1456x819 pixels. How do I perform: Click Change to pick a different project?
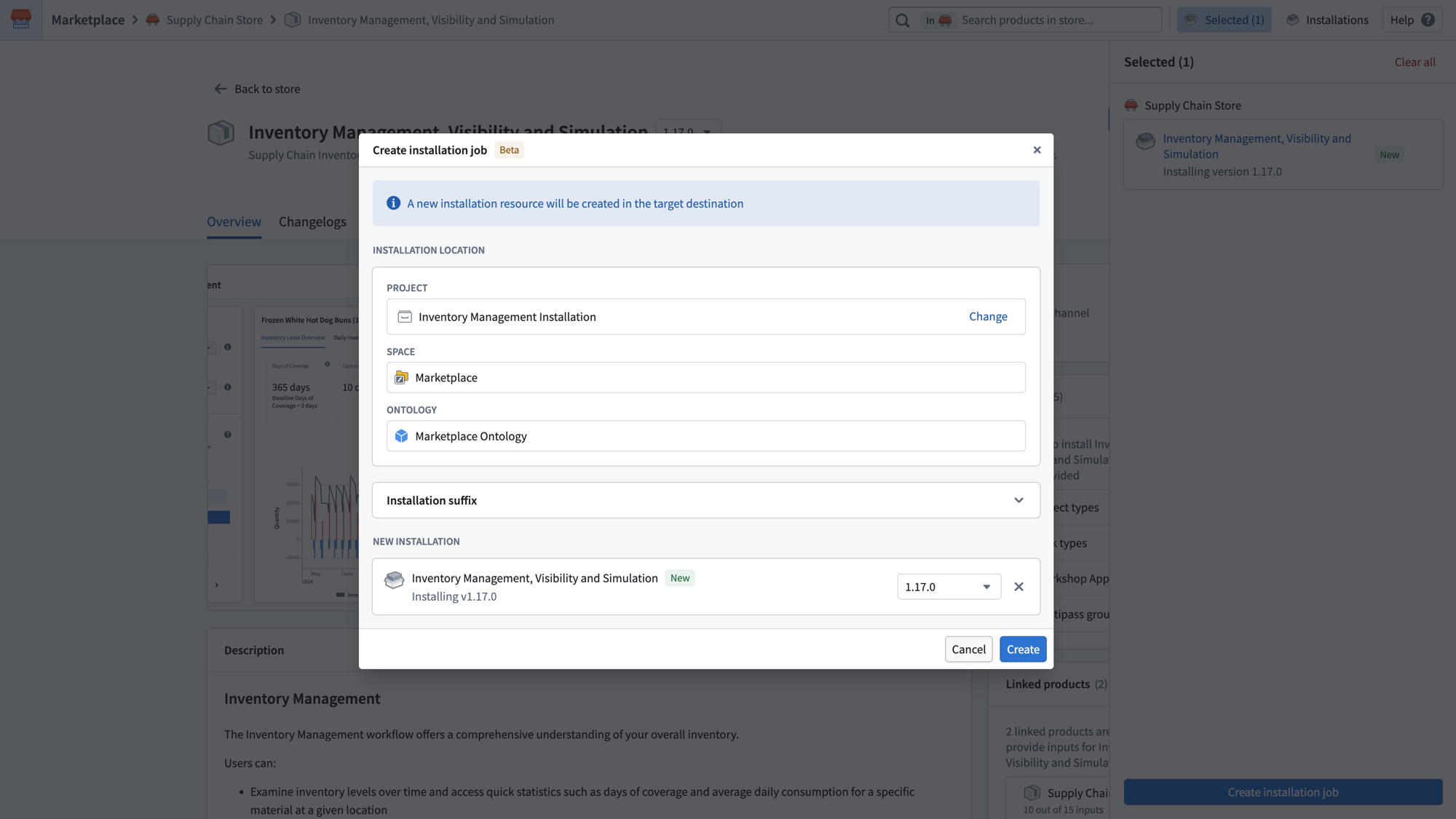click(988, 317)
